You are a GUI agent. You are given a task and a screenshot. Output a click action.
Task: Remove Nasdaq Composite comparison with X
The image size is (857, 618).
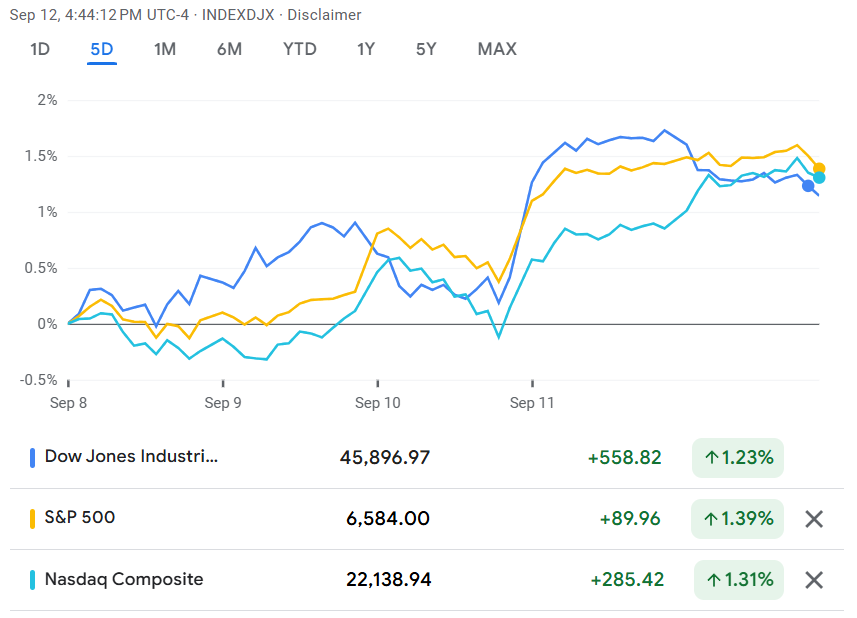(814, 580)
